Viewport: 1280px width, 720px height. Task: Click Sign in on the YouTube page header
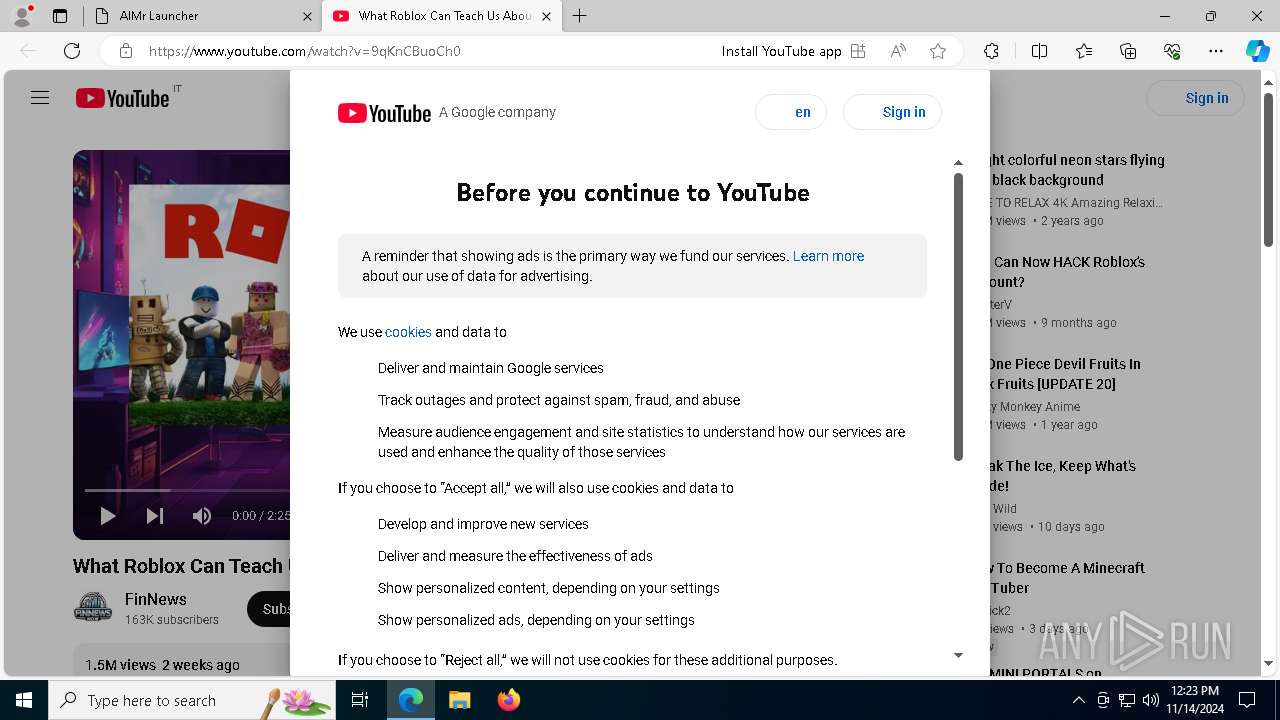click(1195, 98)
